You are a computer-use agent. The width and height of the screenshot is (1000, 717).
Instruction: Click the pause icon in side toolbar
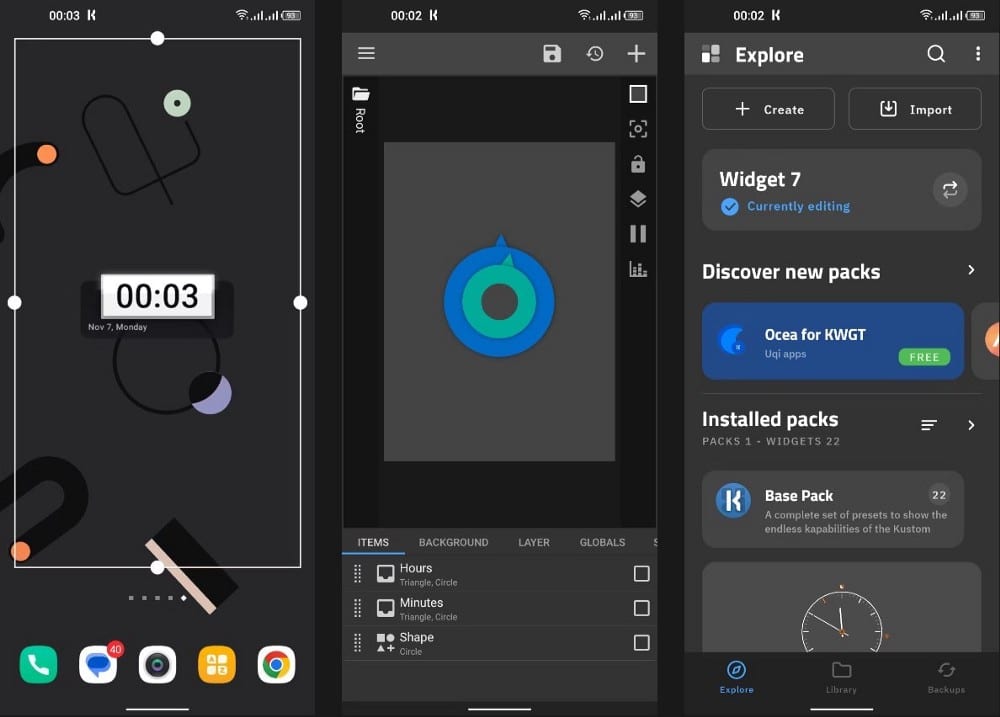click(638, 234)
